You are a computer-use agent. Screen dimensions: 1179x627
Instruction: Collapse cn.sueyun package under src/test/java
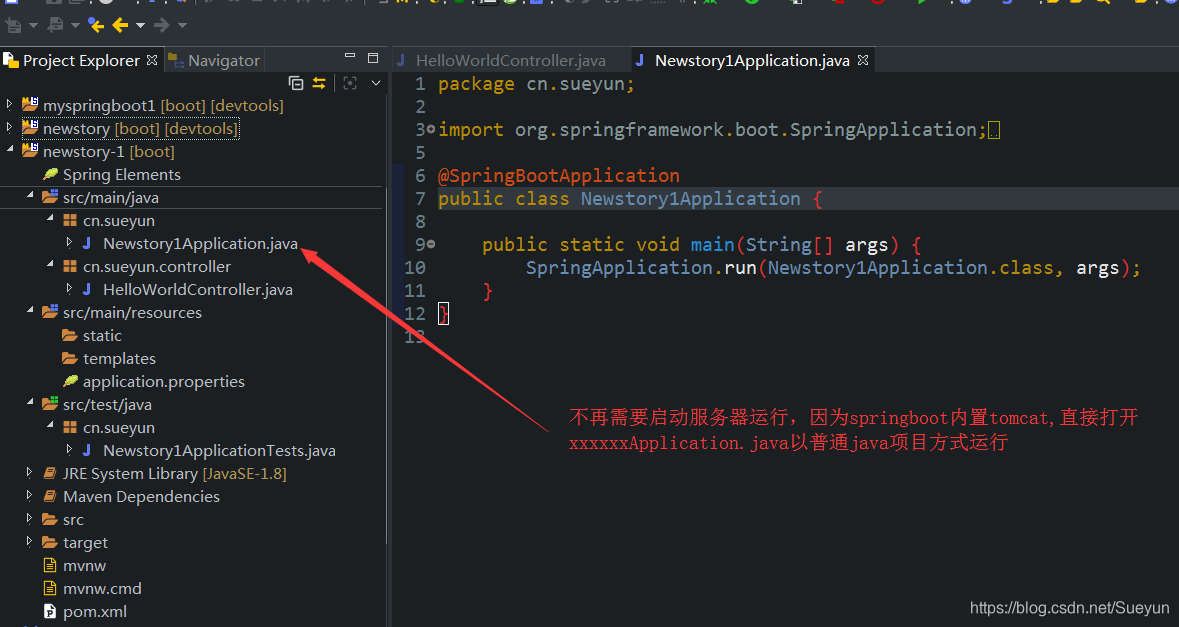click(x=50, y=426)
